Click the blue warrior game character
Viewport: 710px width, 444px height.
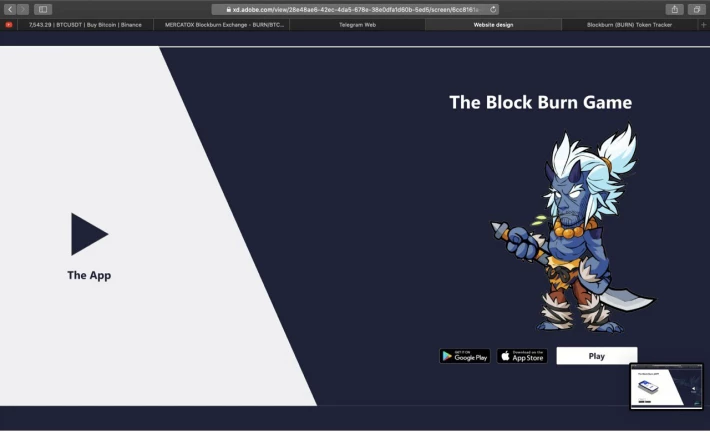pyautogui.click(x=574, y=229)
